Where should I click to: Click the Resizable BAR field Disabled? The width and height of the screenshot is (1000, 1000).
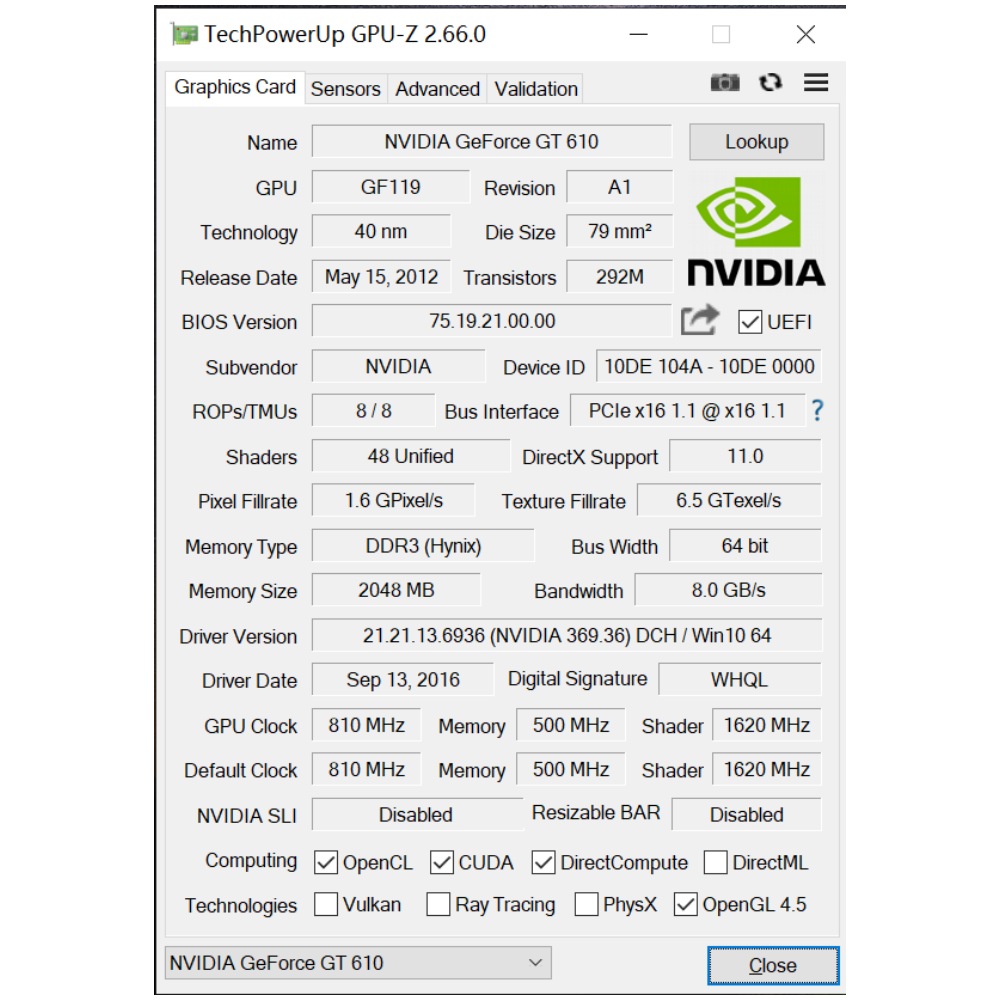coord(747,814)
